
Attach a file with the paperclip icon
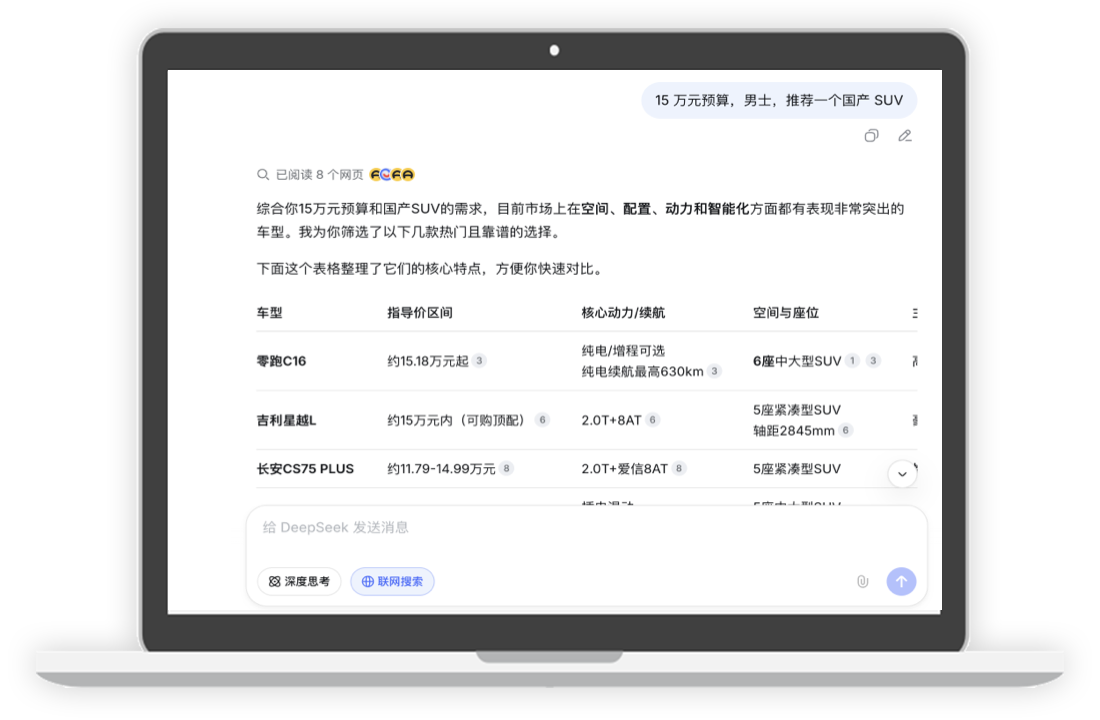862,581
